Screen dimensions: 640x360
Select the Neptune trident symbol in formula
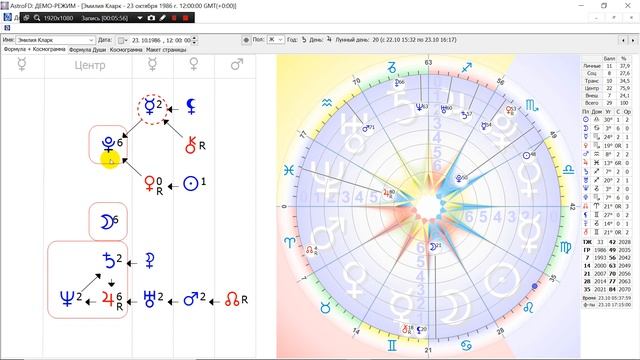click(x=67, y=299)
